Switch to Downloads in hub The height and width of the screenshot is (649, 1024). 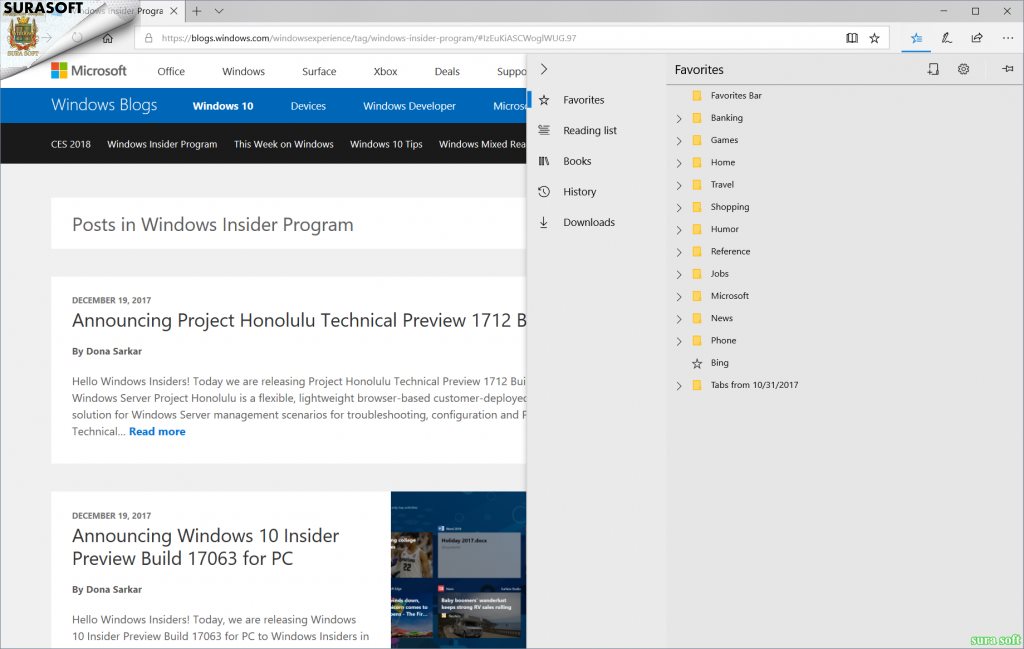click(x=589, y=222)
